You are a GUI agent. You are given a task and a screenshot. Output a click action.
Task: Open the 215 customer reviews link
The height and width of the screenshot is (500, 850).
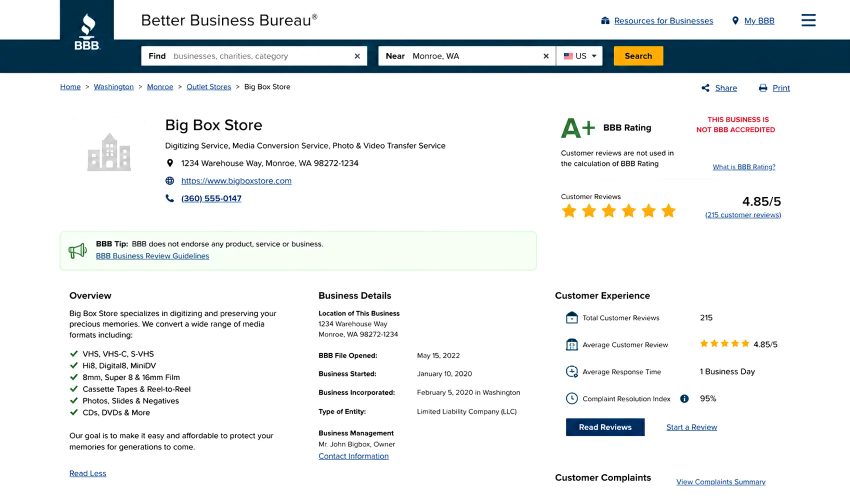pos(743,215)
